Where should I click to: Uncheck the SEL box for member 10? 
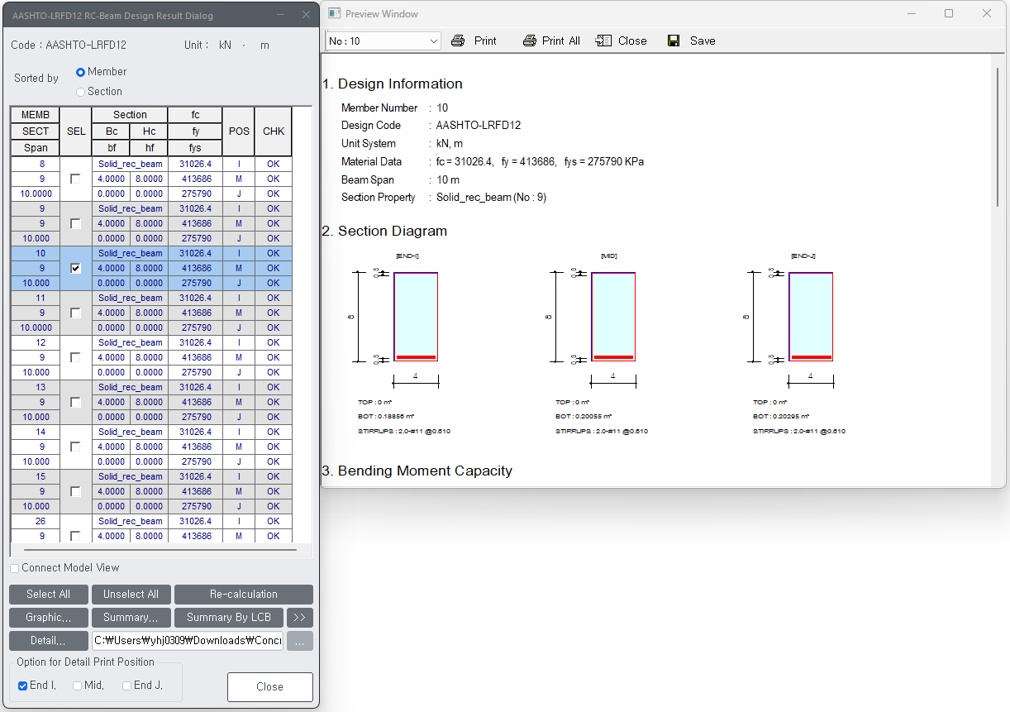pyautogui.click(x=75, y=268)
